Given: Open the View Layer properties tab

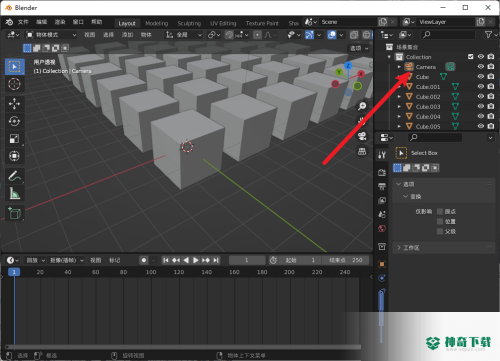Looking at the screenshot, I should pos(382,200).
